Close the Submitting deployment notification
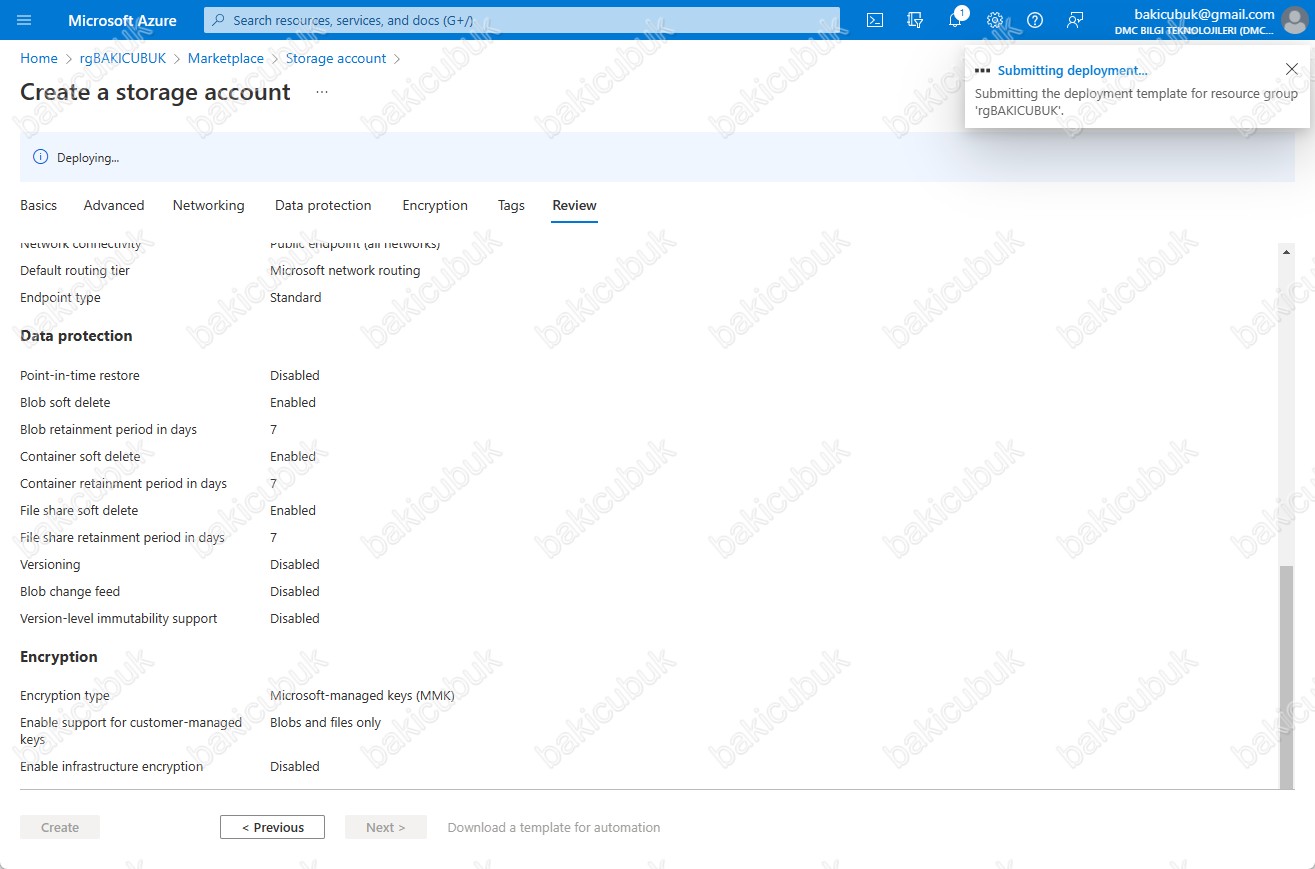 (1292, 69)
